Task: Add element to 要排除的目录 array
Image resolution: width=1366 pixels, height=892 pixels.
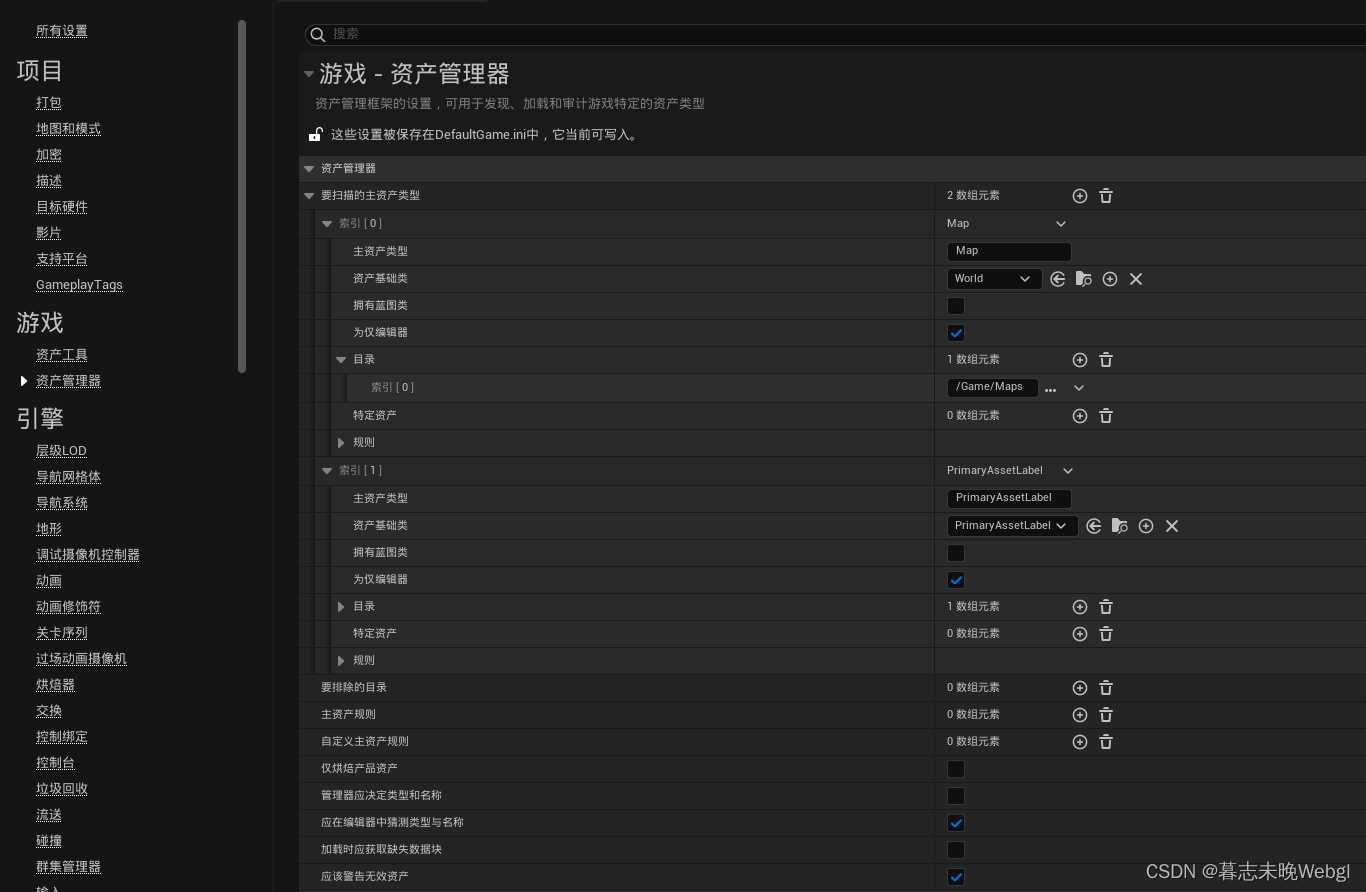Action: (x=1080, y=688)
